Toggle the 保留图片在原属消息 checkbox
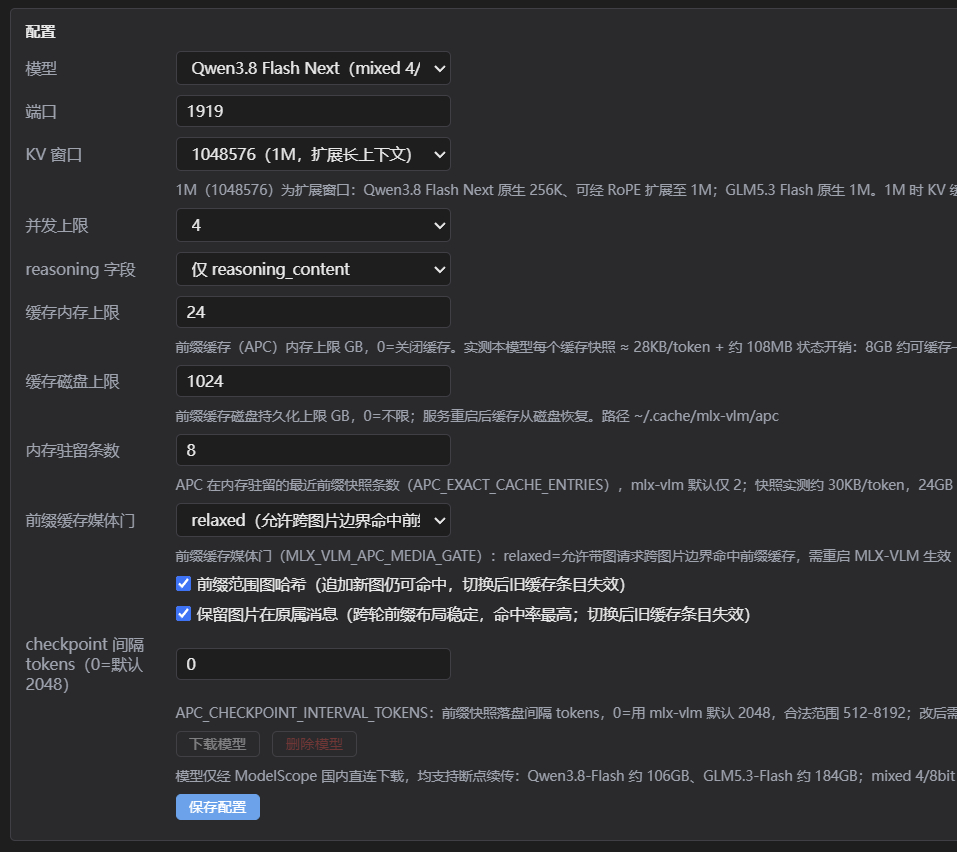 (x=183, y=613)
